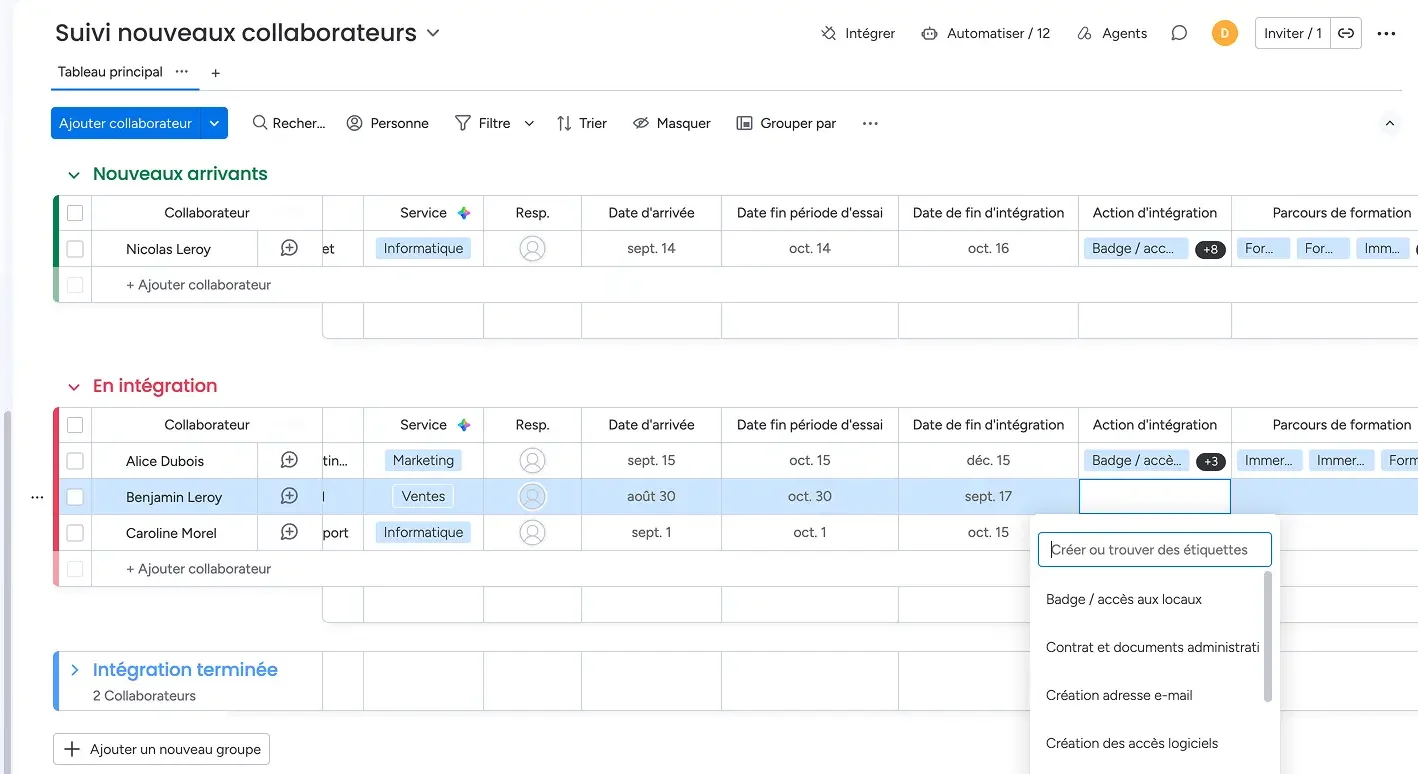
Task: Expand the Intégration terminée group
Action: click(x=75, y=670)
